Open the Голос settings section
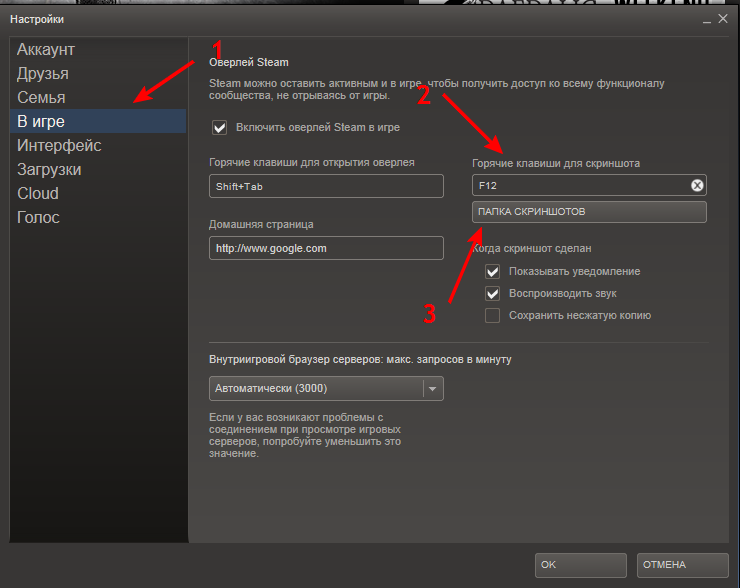Screen dimensions: 740x588 (x=98, y=218)
